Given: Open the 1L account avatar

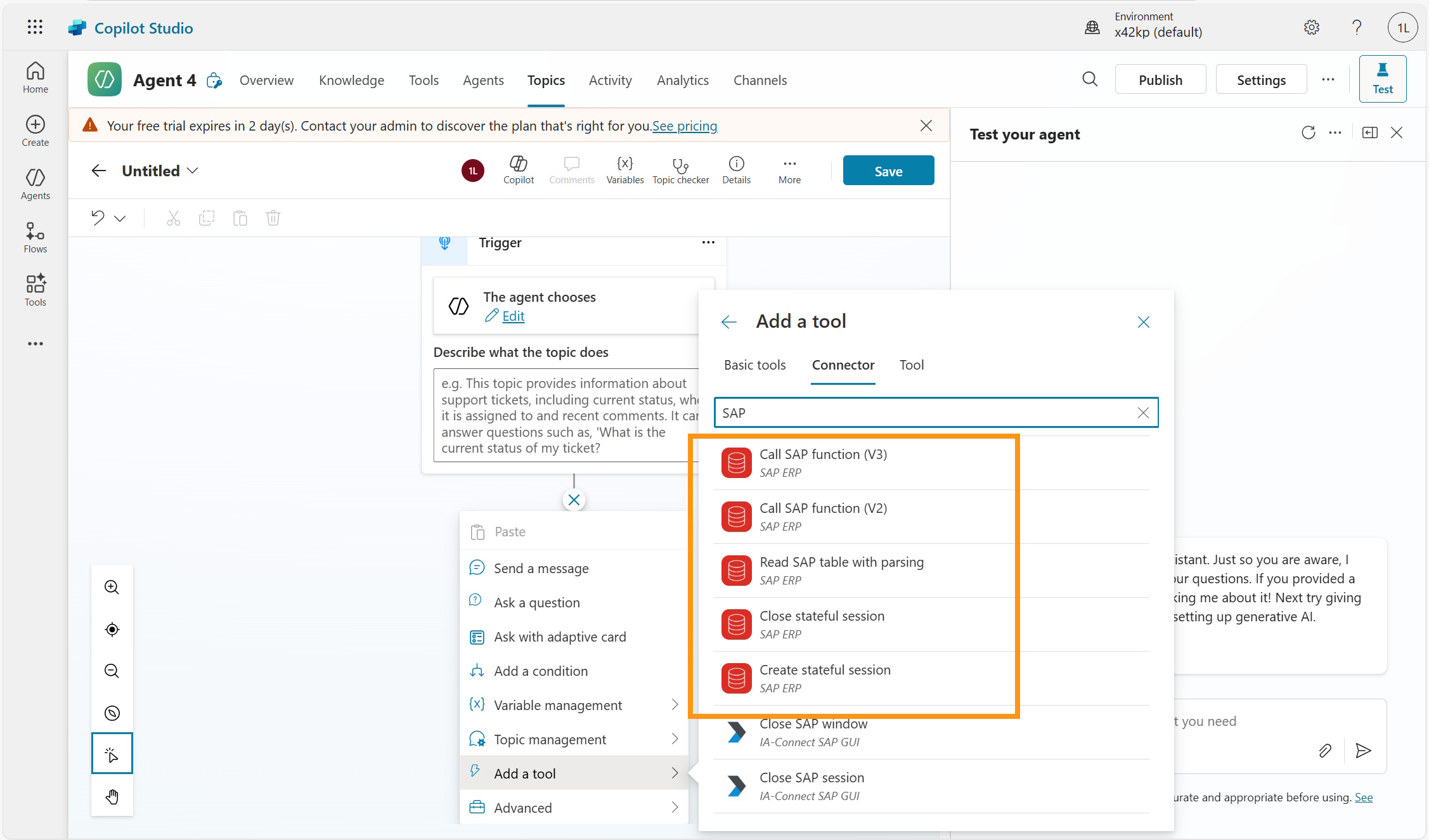Looking at the screenshot, I should pyautogui.click(x=1403, y=27).
